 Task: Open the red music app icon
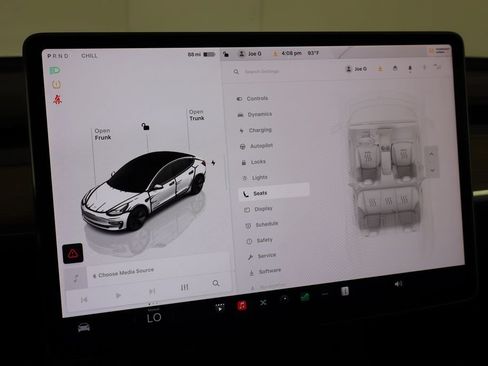click(x=242, y=305)
